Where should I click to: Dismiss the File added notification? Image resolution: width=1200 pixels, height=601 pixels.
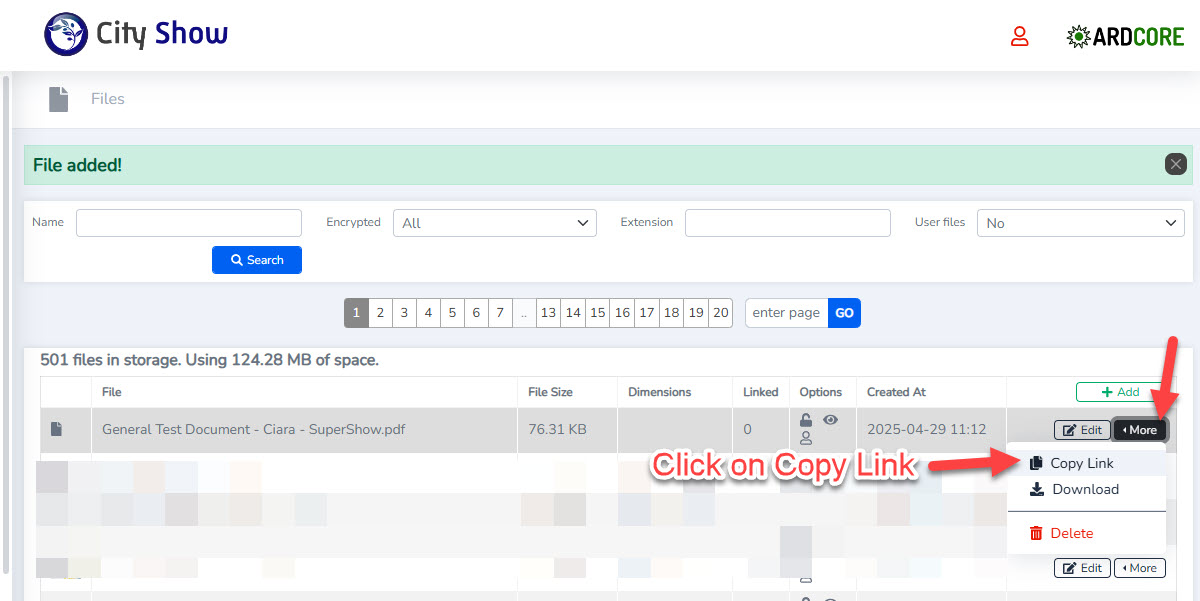(x=1175, y=164)
